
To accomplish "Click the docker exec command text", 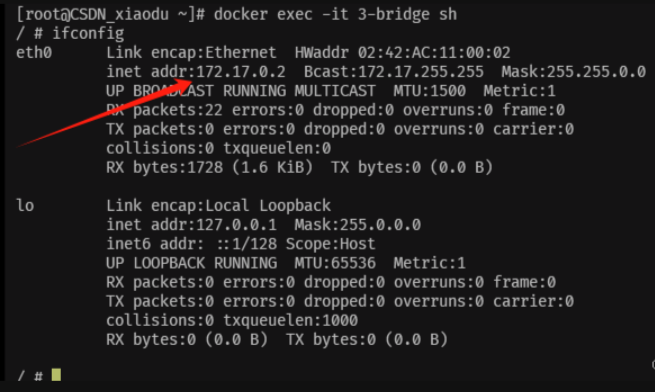I will click(x=335, y=14).
